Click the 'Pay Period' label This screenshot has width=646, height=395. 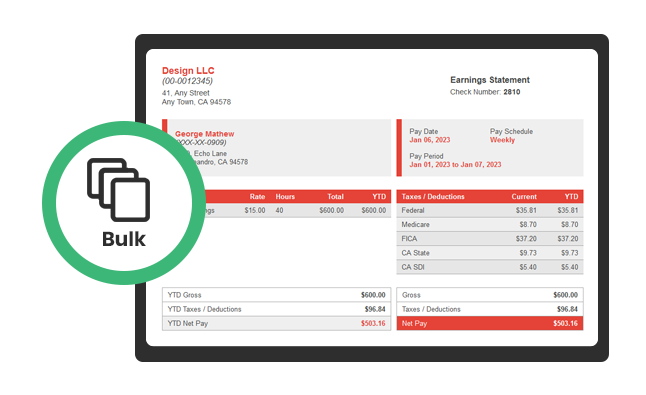point(426,156)
